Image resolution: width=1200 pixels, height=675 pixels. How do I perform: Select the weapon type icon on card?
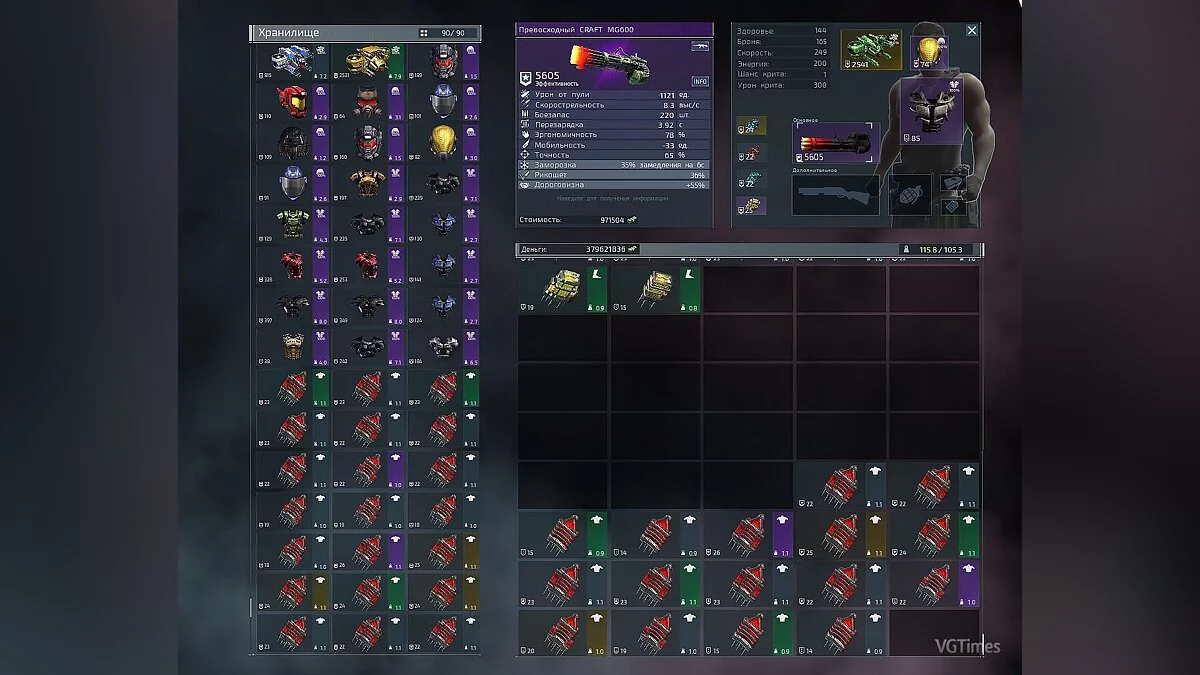(699, 46)
